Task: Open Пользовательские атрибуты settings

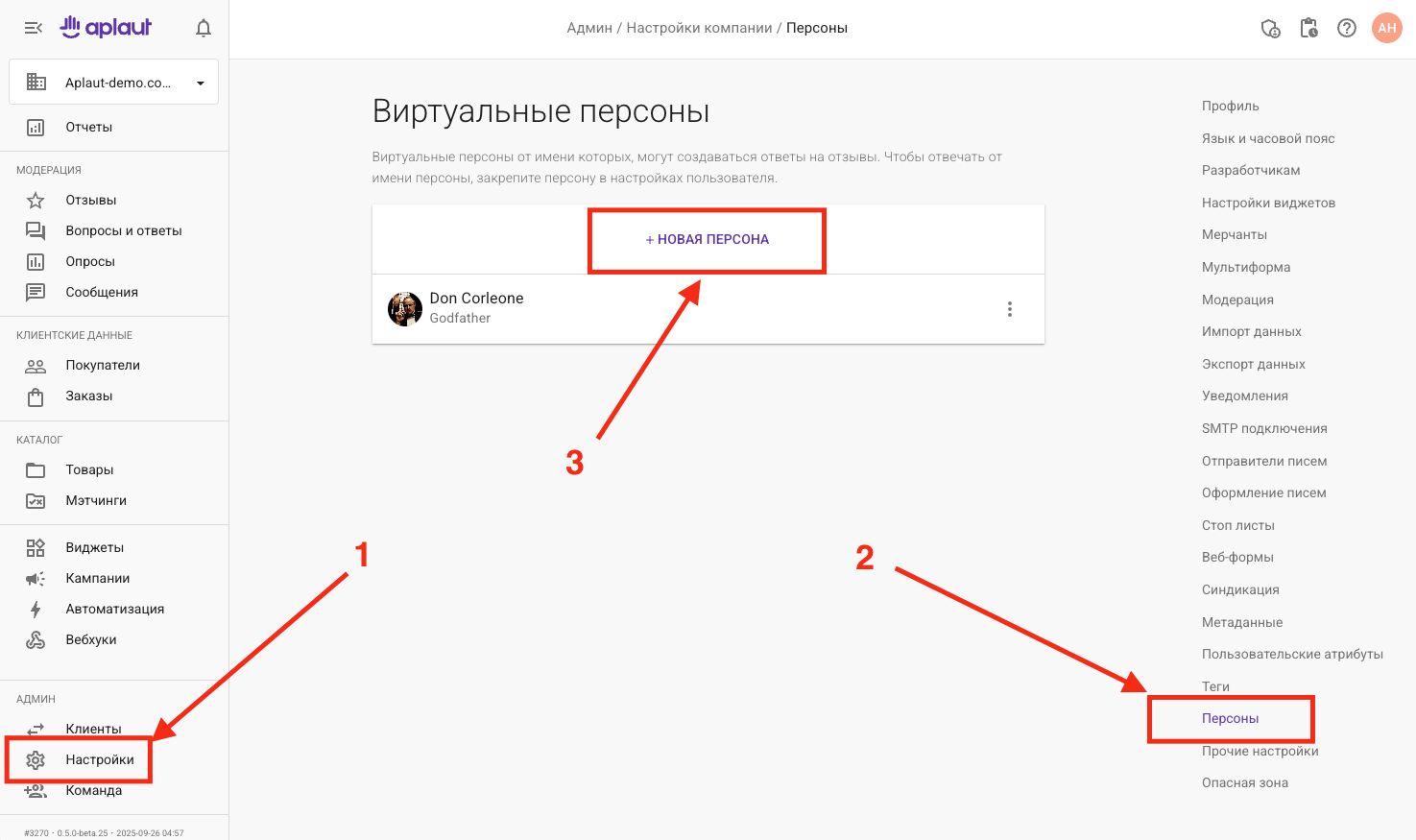Action: tap(1292, 654)
